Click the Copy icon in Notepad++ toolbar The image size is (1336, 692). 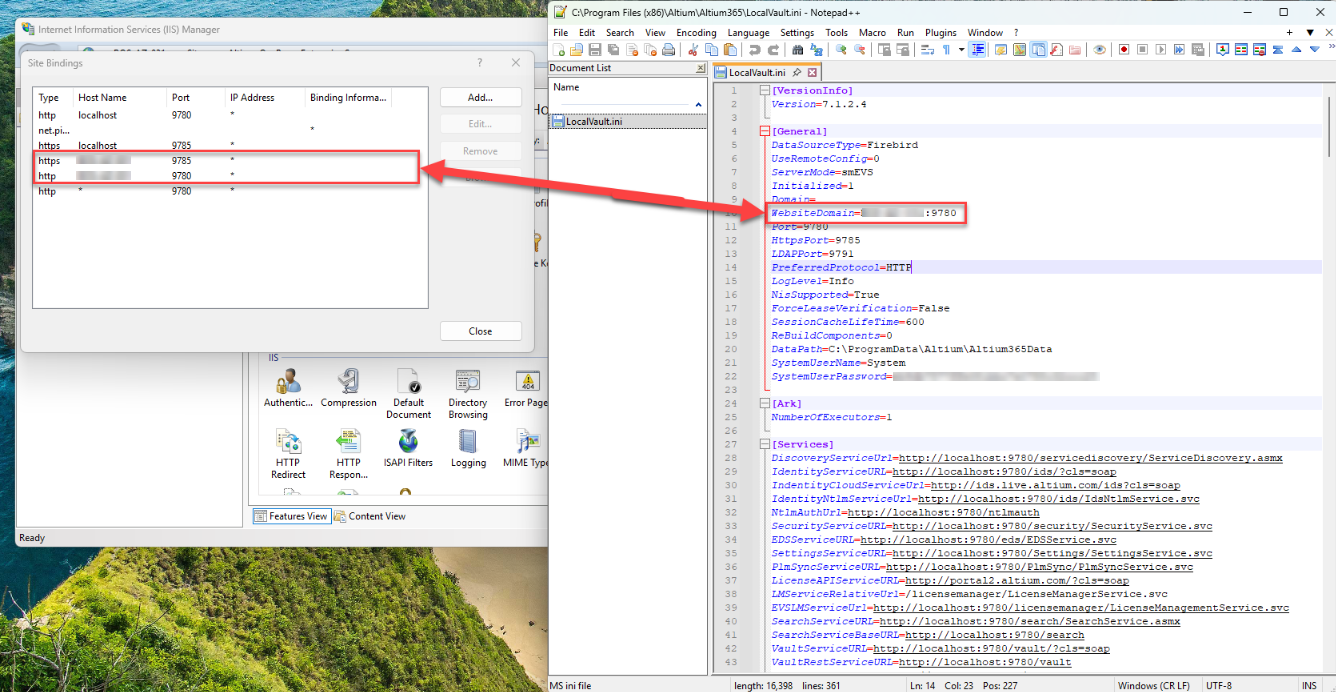point(711,49)
